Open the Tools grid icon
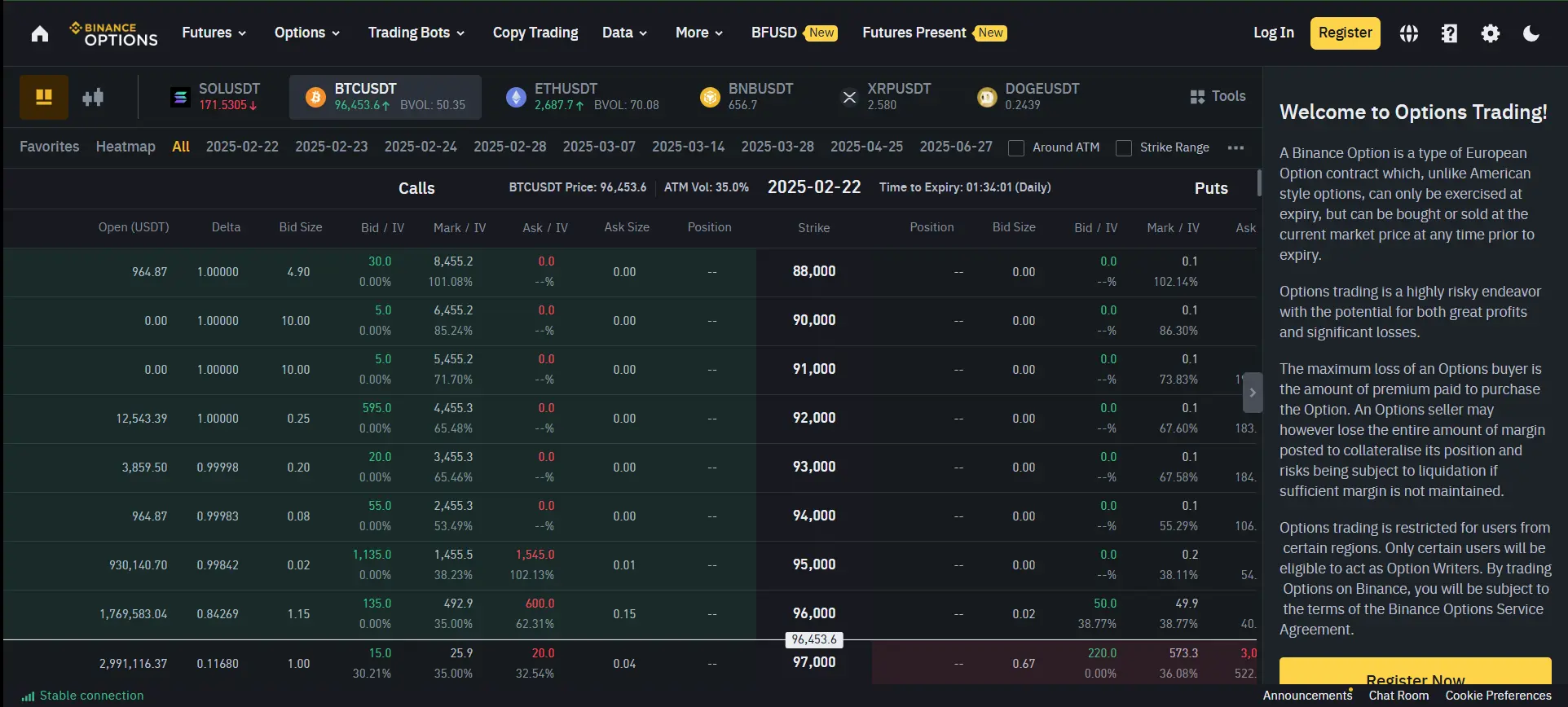 pos(1197,97)
